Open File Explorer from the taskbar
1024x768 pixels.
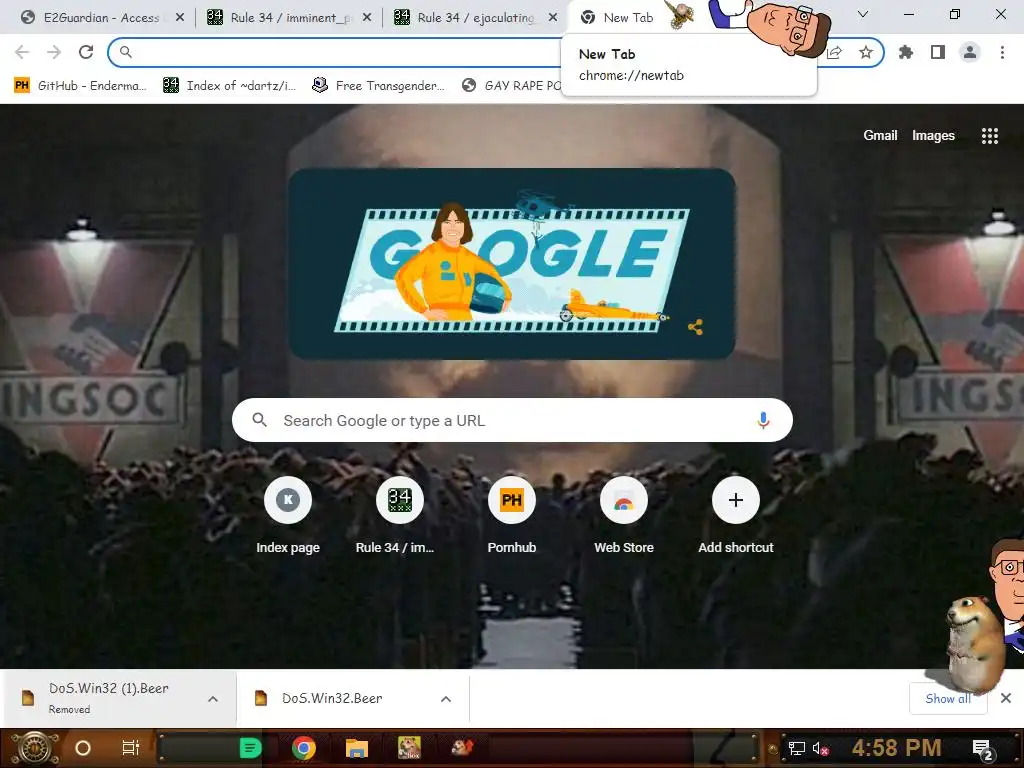click(x=357, y=748)
